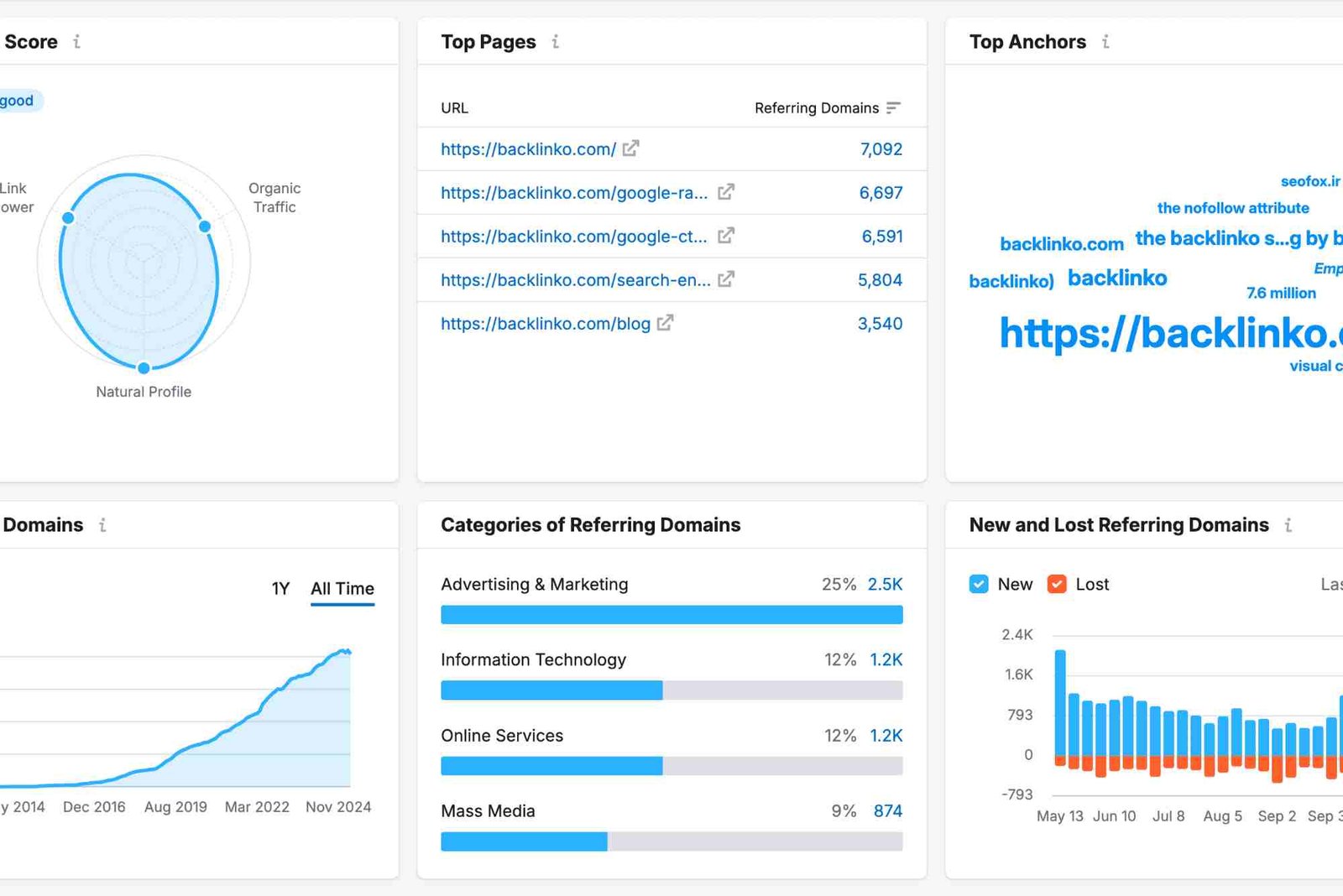
Task: Uncheck the New domains checkbox
Action: (979, 584)
